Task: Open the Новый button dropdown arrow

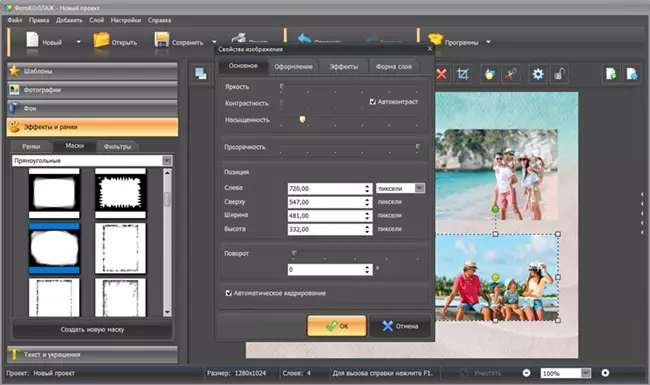Action: point(78,42)
